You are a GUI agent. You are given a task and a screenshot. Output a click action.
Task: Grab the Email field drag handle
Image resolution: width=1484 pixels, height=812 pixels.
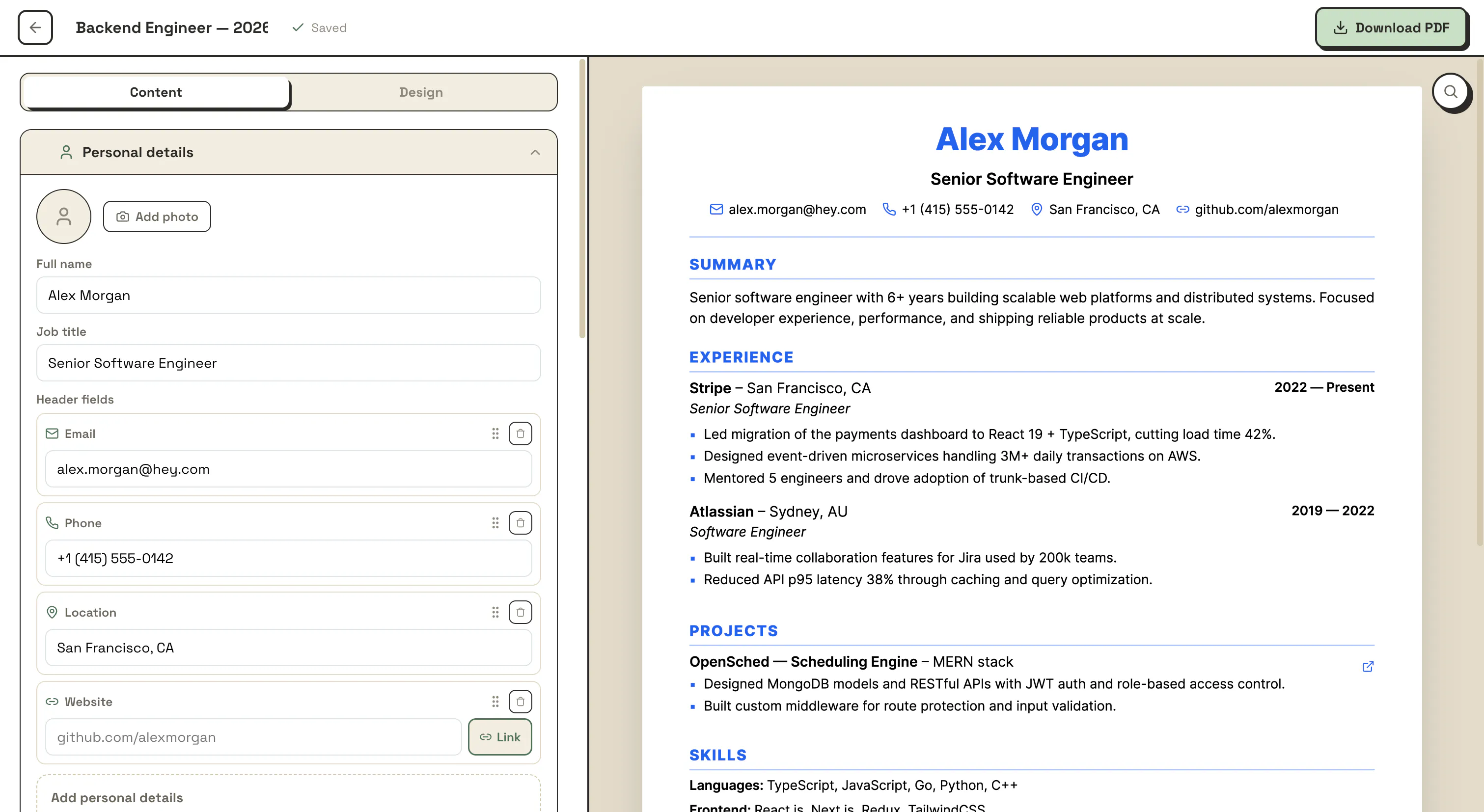pos(495,433)
